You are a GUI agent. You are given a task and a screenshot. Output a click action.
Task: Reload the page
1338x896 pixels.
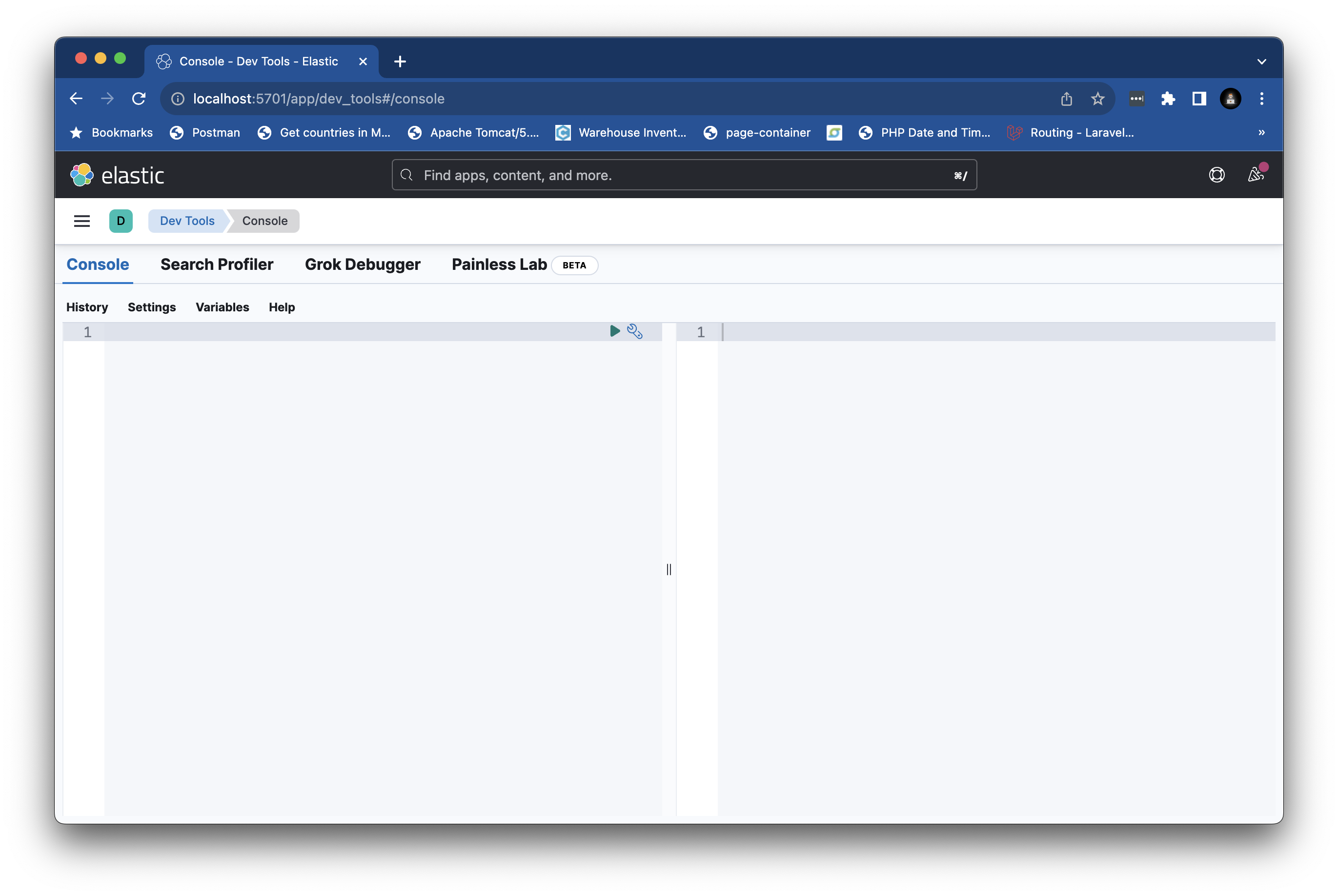(x=139, y=99)
